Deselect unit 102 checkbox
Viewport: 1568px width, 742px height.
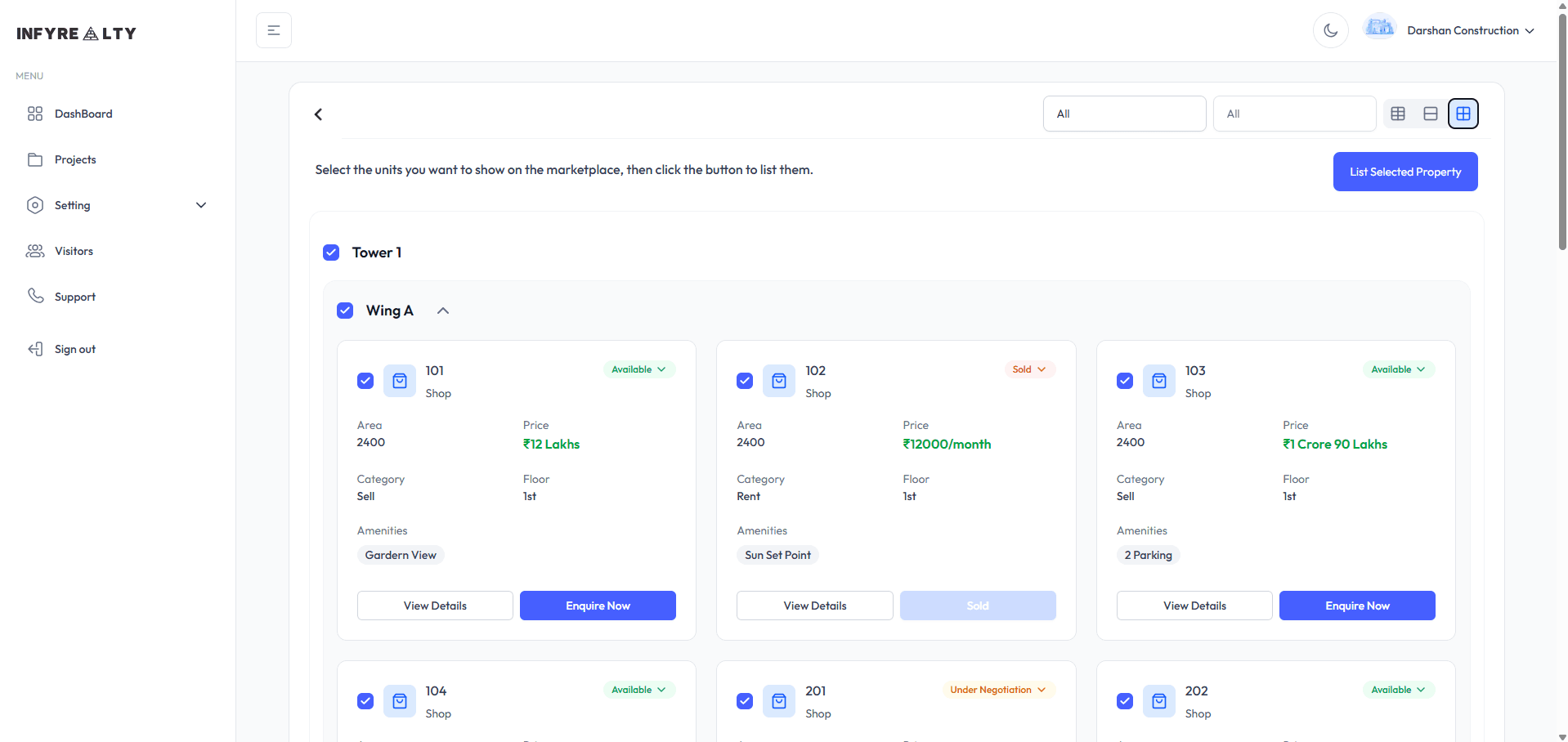745,381
